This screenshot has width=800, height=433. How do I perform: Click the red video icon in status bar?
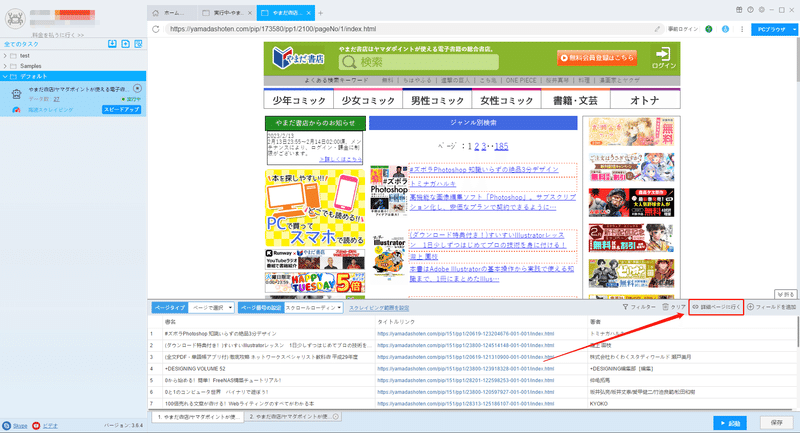click(36, 425)
